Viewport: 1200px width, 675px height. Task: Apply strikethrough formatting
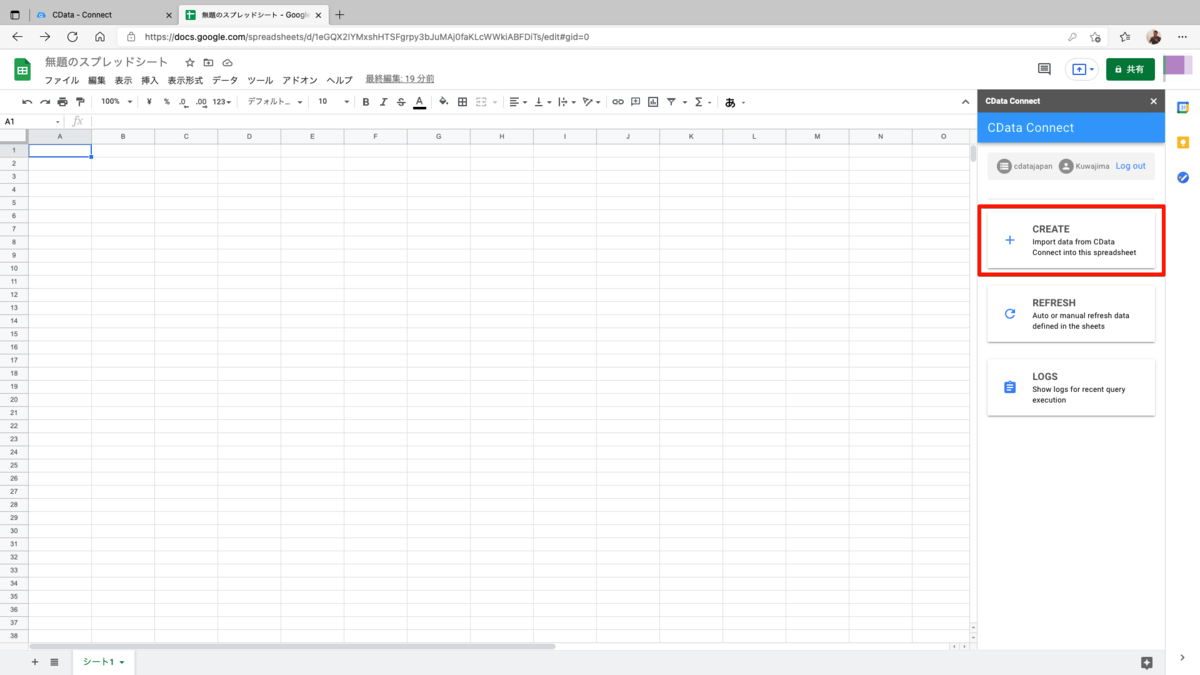click(x=401, y=102)
